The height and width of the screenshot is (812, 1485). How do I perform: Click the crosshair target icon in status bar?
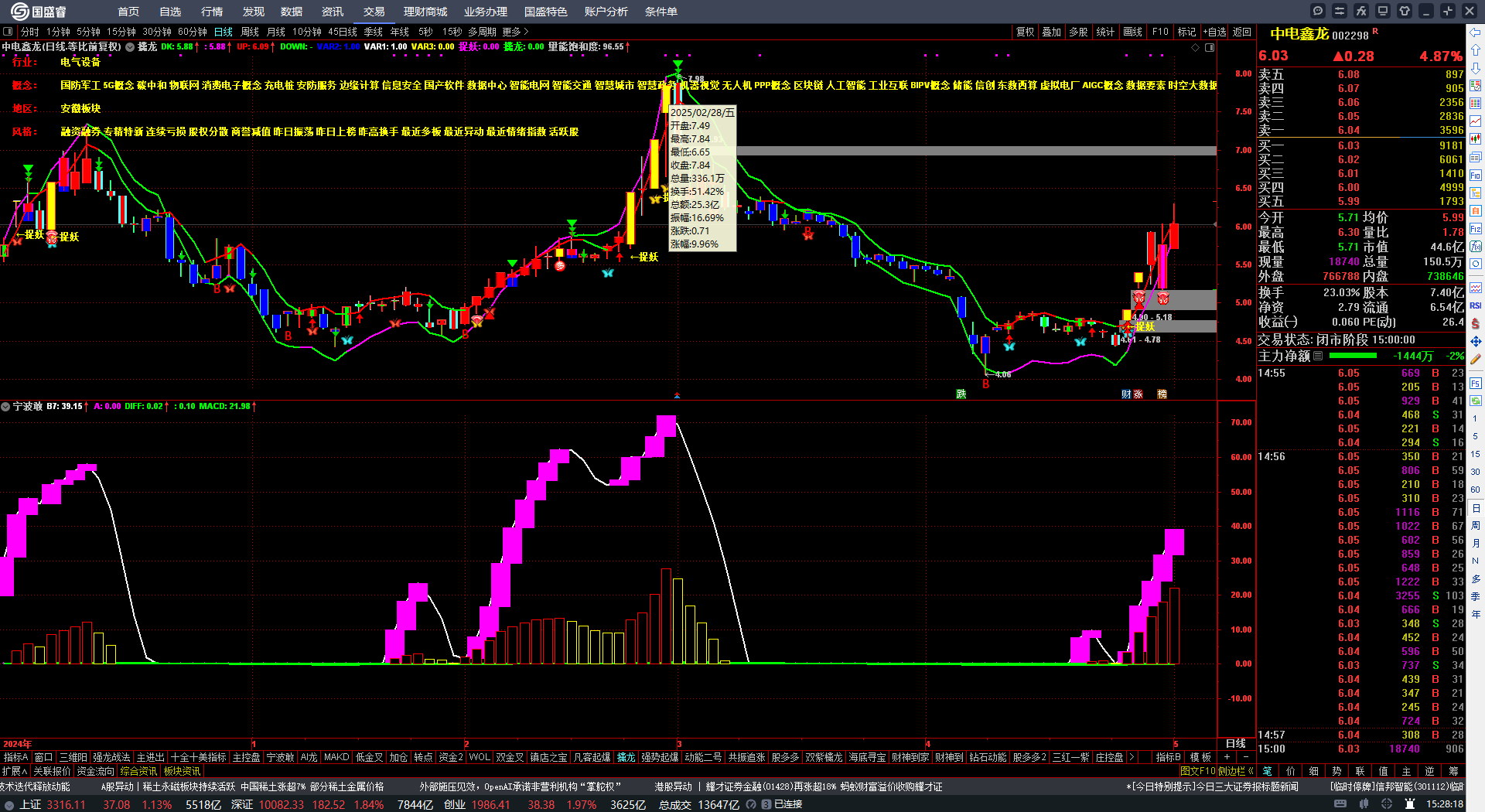click(1388, 804)
